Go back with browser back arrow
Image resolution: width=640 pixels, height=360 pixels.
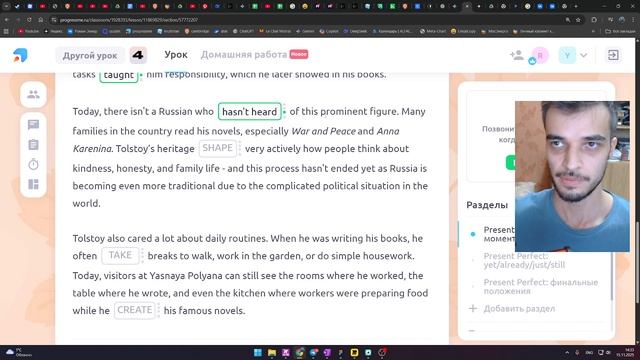[x=7, y=20]
